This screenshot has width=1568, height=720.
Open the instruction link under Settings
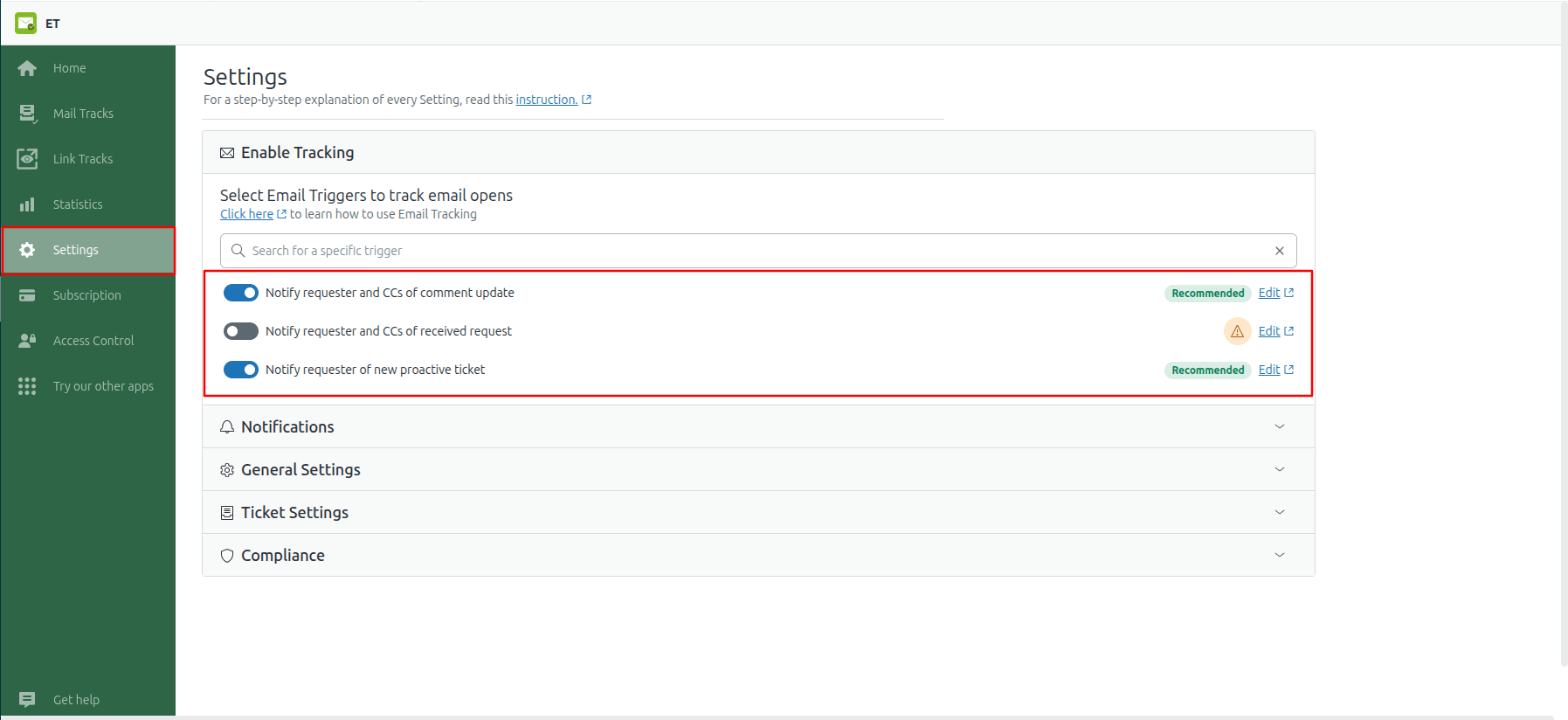coord(546,100)
